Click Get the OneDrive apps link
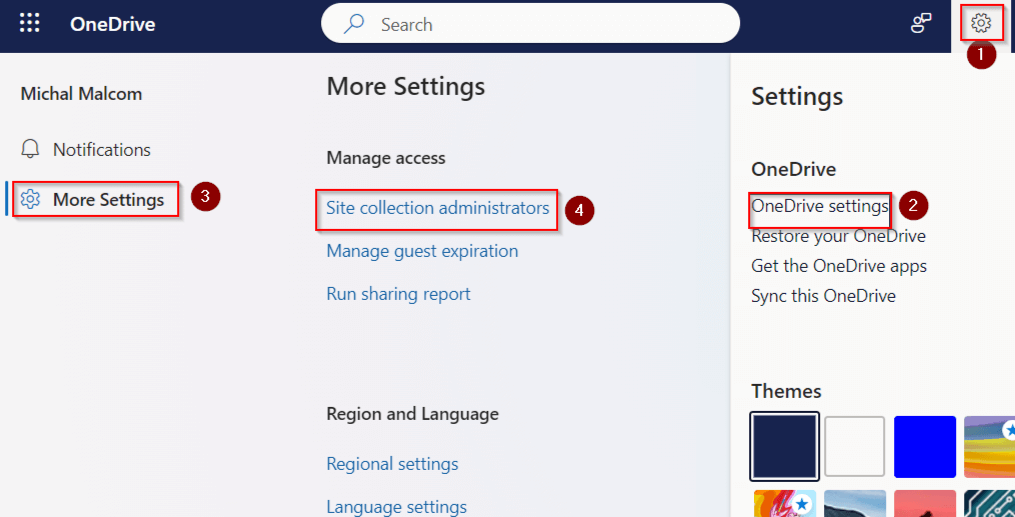 tap(838, 266)
